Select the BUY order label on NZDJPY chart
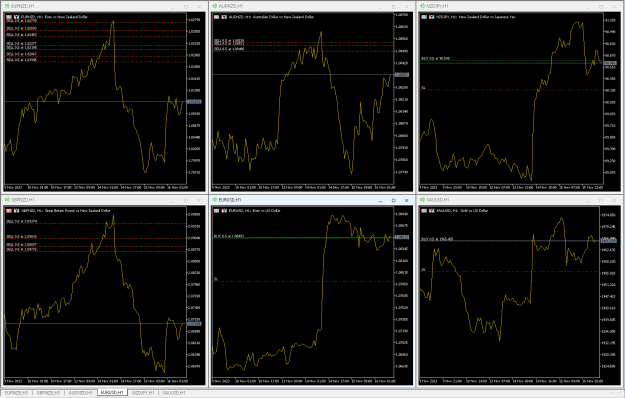 435,59
